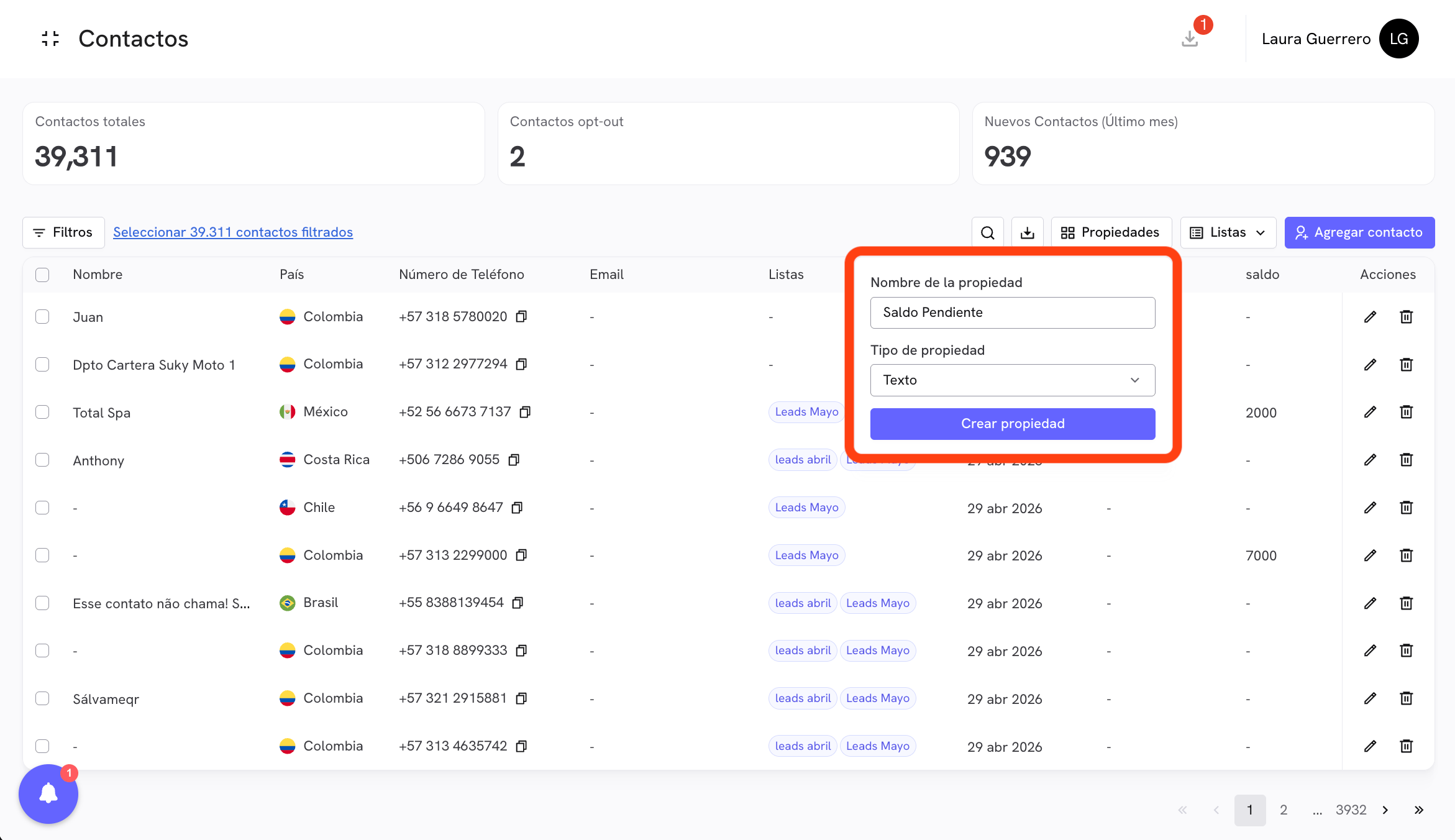1455x840 pixels.
Task: Edit the Total Spa contact
Action: pos(1370,412)
